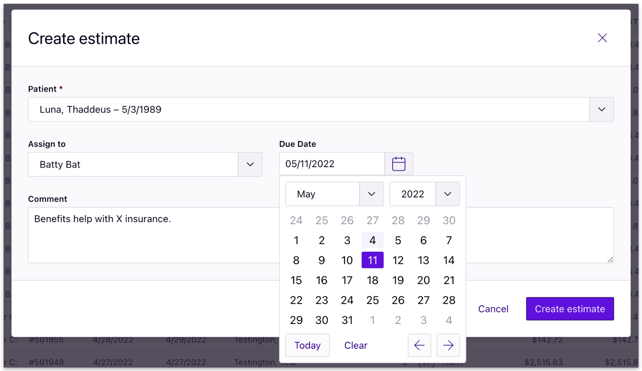Choose May 9 in the calendar
The image size is (642, 371).
point(321,260)
